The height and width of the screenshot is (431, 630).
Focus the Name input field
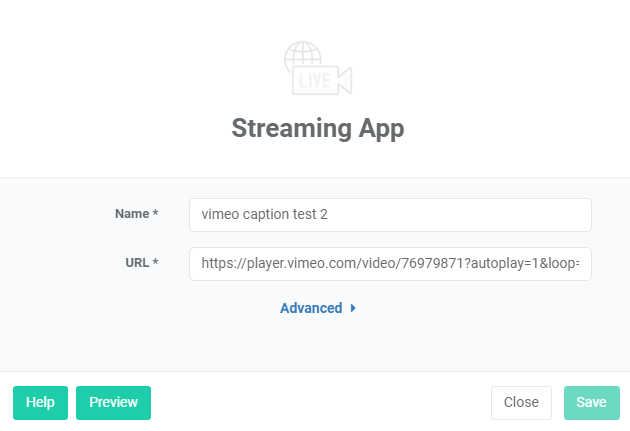tap(390, 214)
